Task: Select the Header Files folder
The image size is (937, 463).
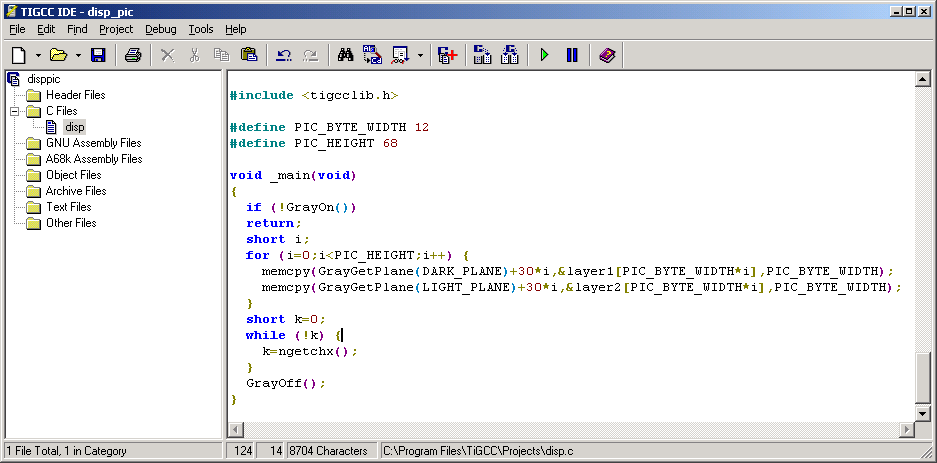Action: tap(75, 95)
